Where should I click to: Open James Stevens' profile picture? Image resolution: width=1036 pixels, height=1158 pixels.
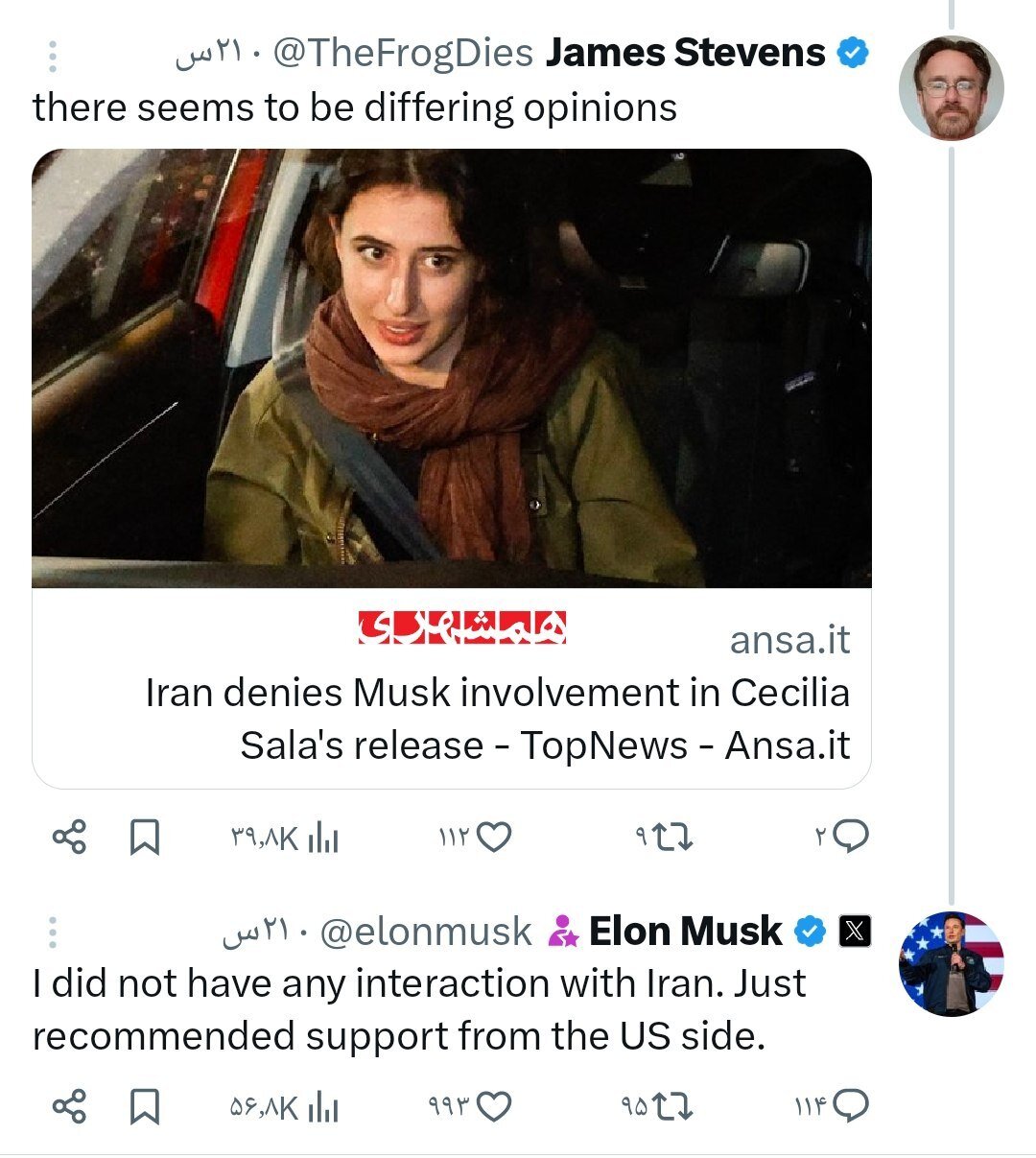pos(951,88)
